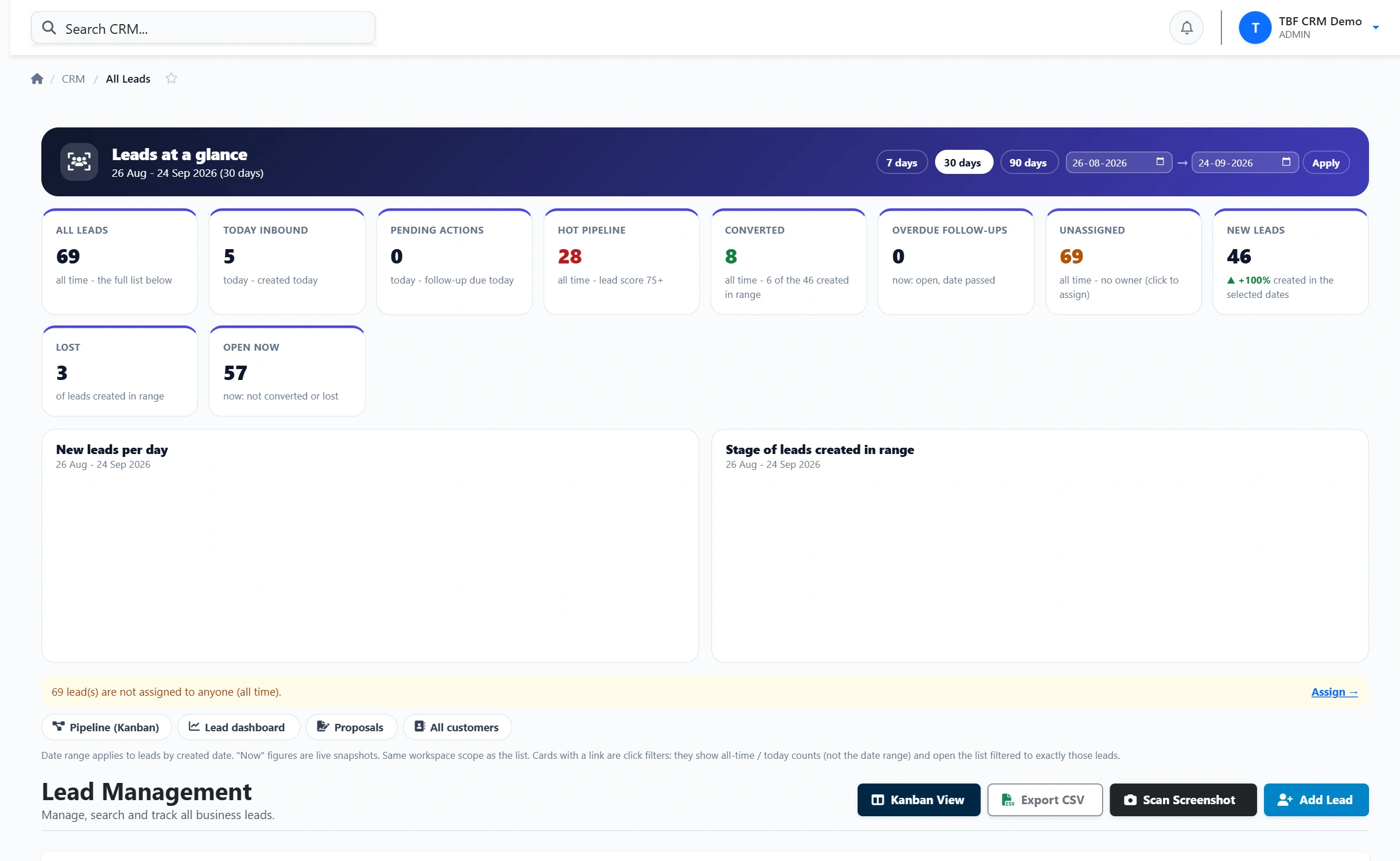Screen dimensions: 1400x861
Task: Click the Export CSV button
Action: [1045, 800]
